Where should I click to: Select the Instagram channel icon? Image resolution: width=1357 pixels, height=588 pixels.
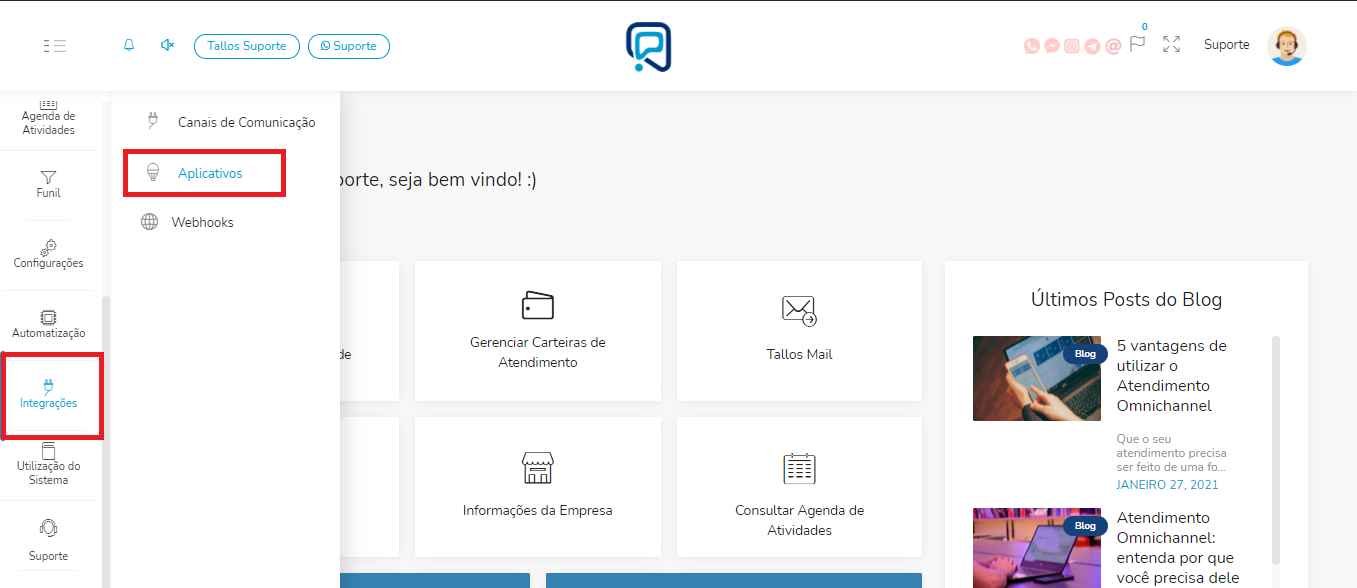1072,45
